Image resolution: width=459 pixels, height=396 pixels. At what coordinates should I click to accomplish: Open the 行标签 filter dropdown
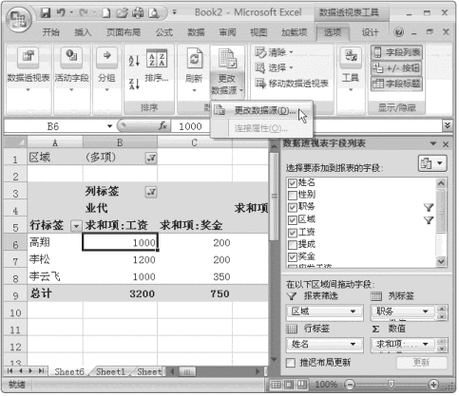pyautogui.click(x=76, y=226)
